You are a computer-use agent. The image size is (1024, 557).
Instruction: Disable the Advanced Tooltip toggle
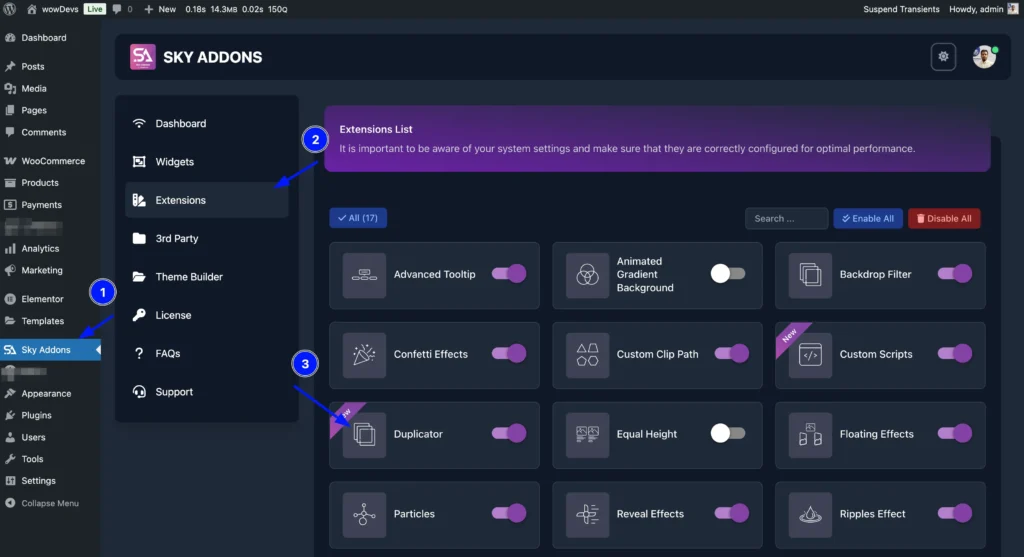click(509, 274)
